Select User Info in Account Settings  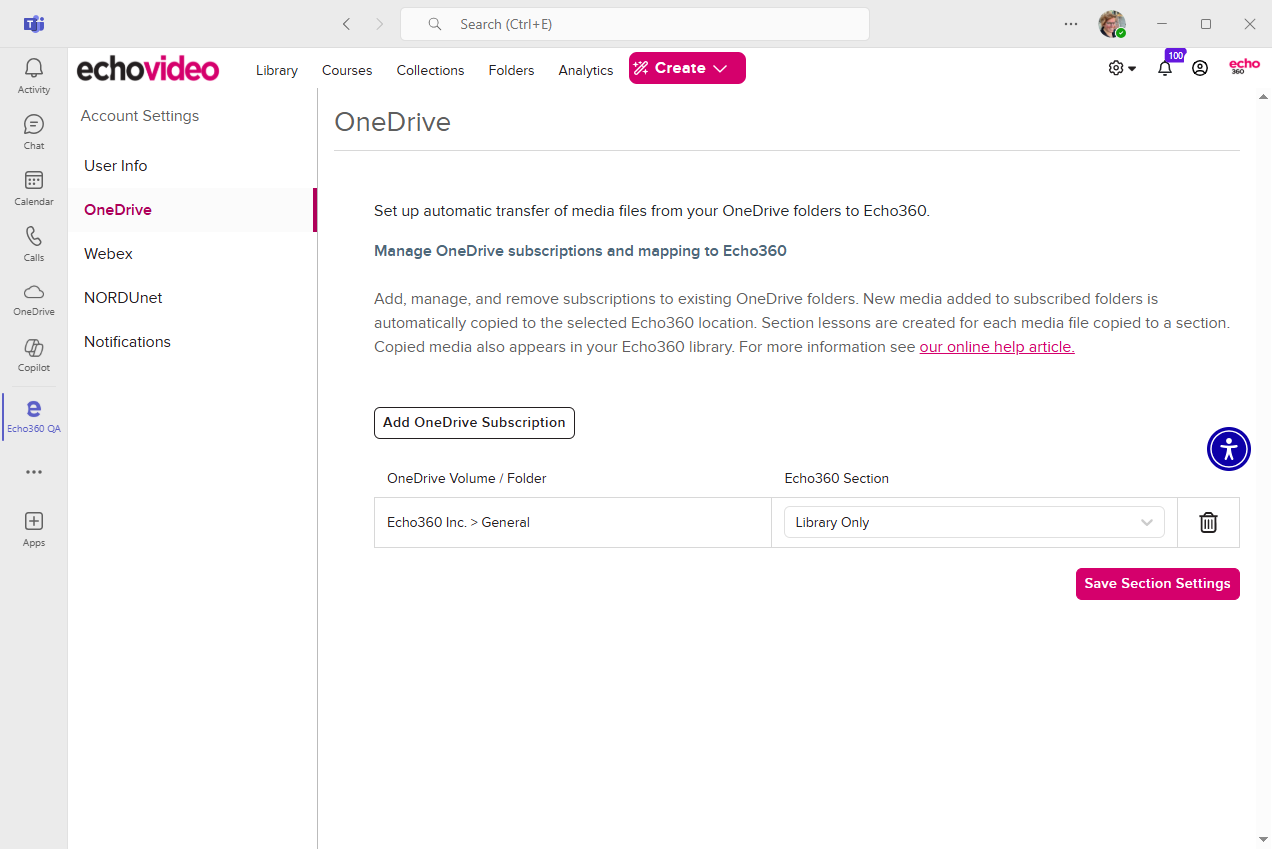point(193,166)
